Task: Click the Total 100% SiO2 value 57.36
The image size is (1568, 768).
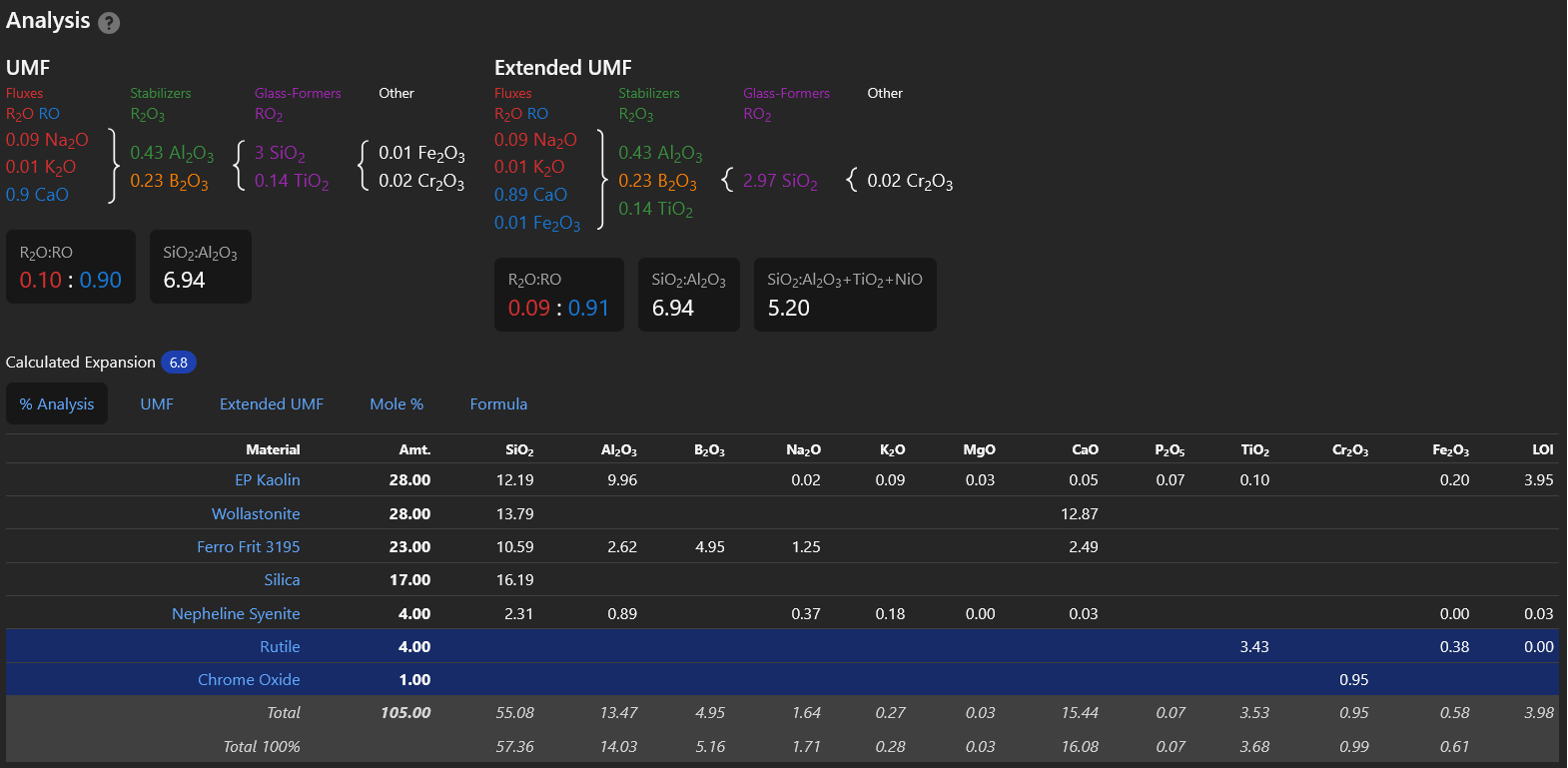Action: (515, 747)
